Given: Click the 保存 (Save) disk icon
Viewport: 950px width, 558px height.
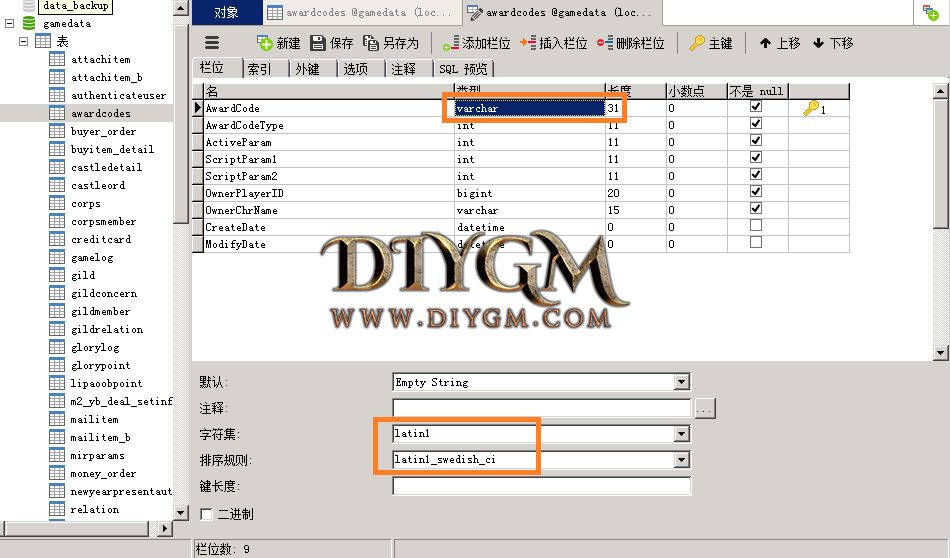Looking at the screenshot, I should [317, 43].
